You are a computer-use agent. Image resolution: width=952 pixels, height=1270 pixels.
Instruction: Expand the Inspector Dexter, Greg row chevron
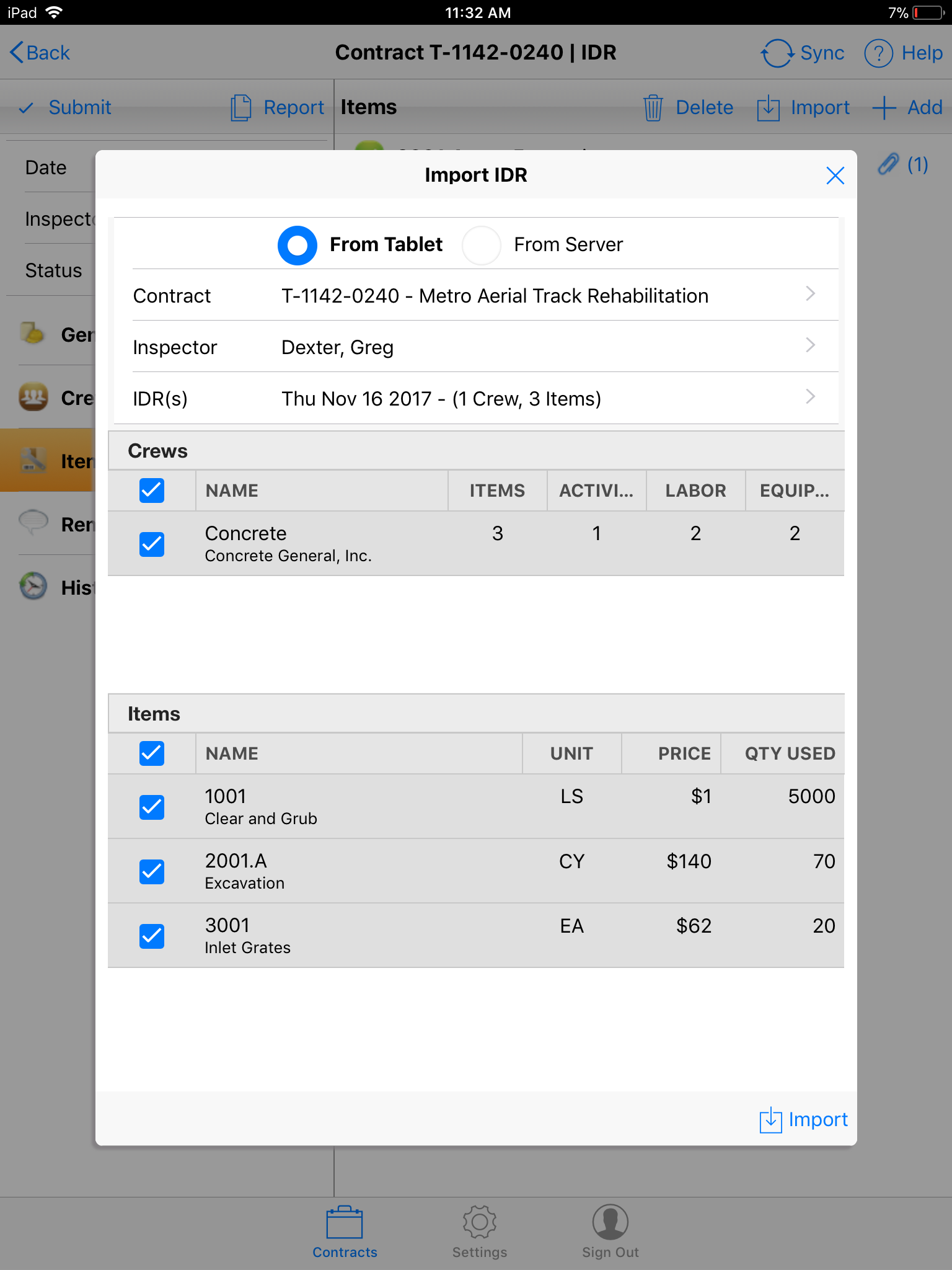point(810,345)
